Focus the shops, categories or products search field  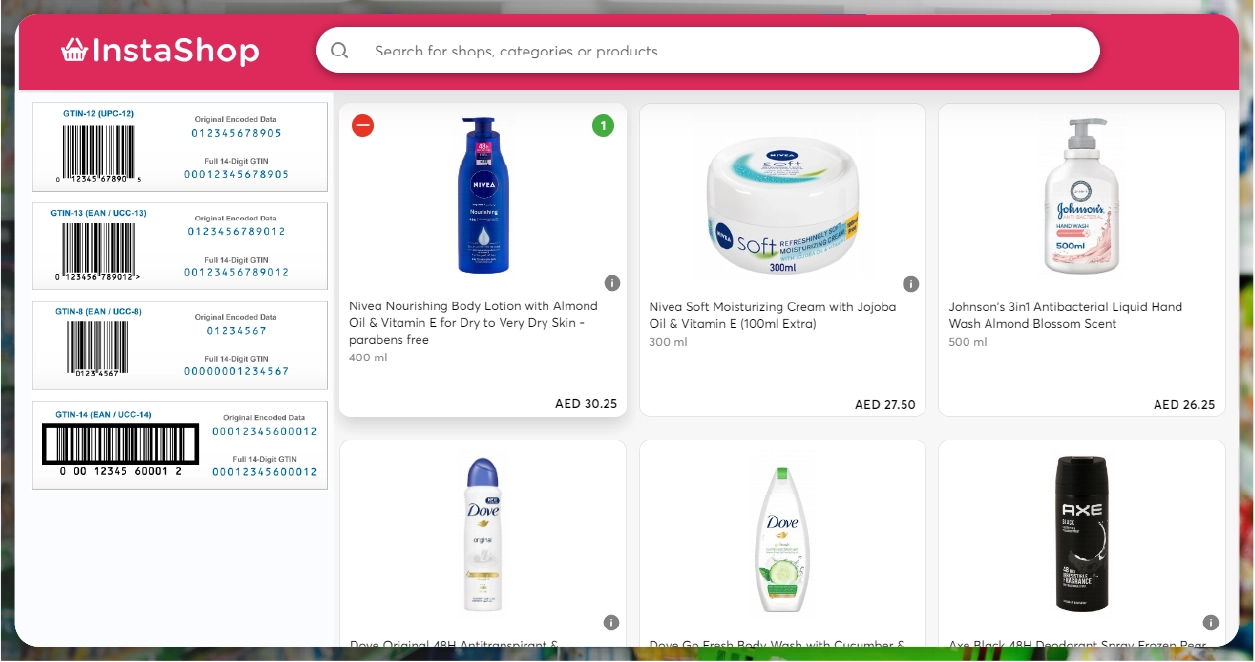720,51
